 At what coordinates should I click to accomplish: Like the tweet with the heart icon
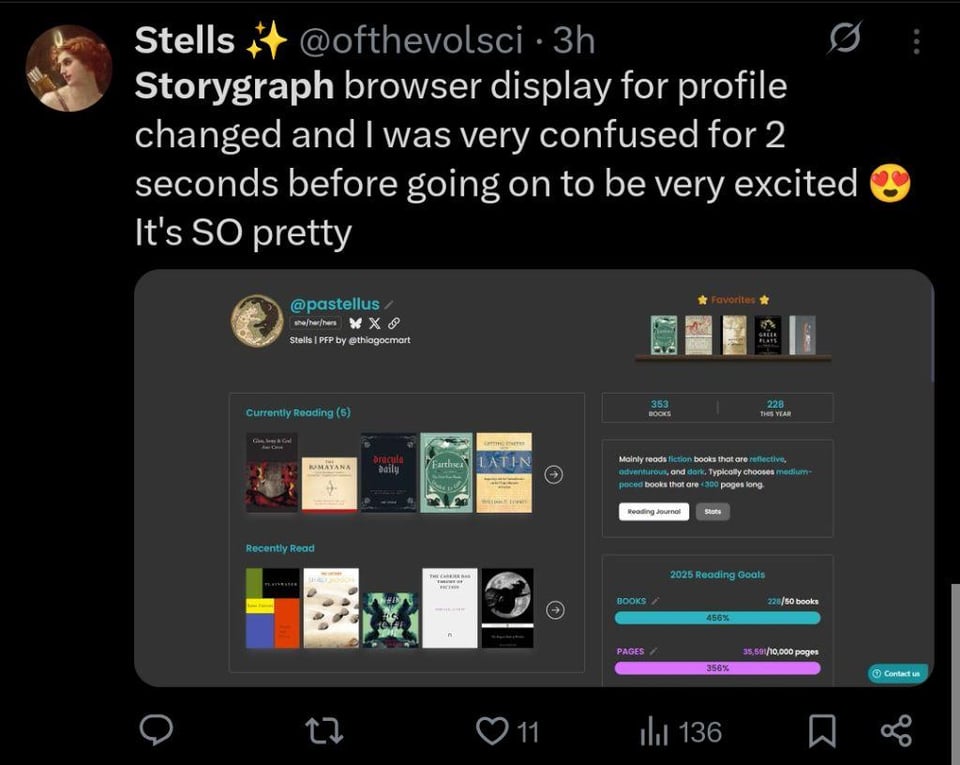[492, 731]
